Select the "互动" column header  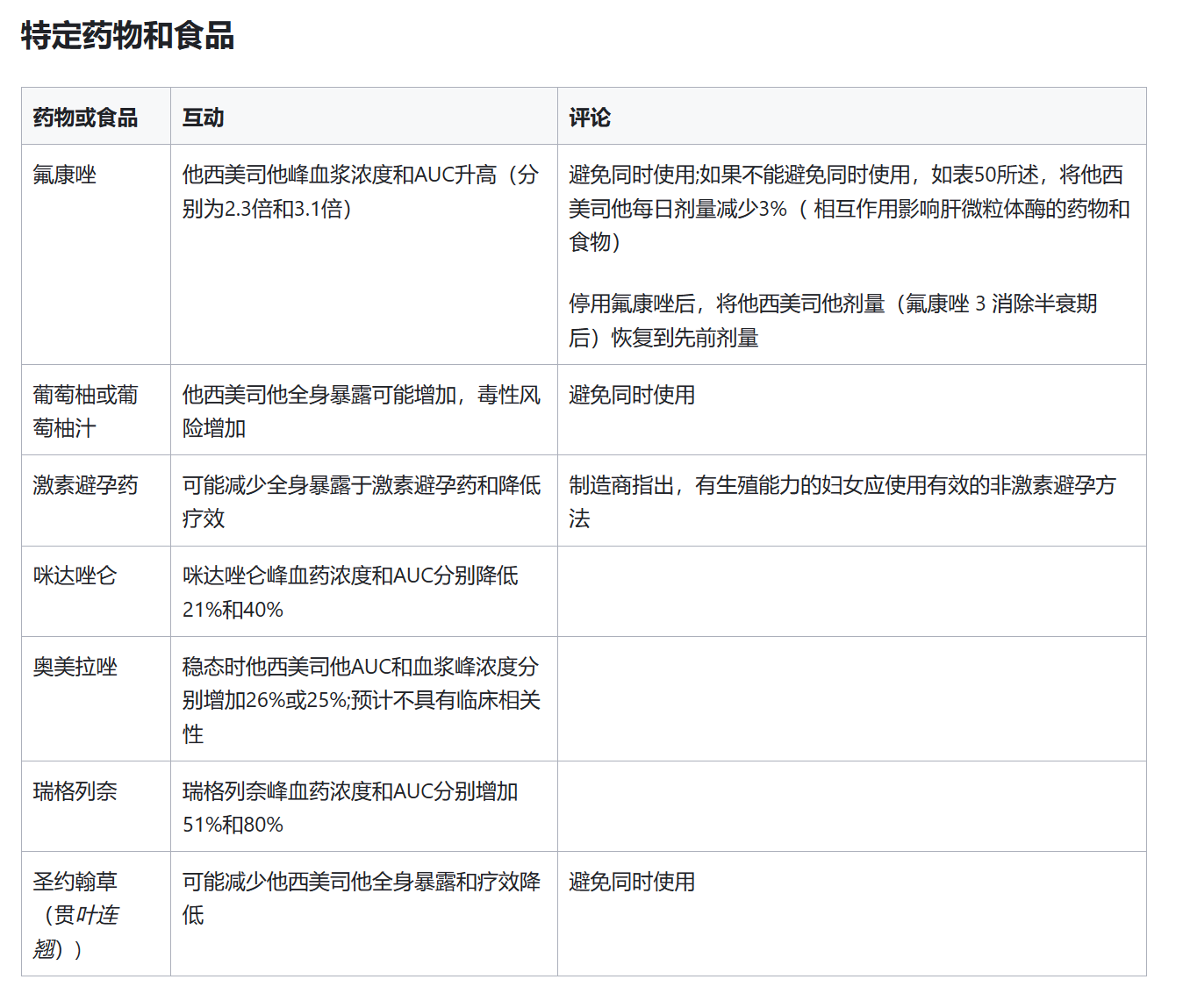[x=203, y=118]
